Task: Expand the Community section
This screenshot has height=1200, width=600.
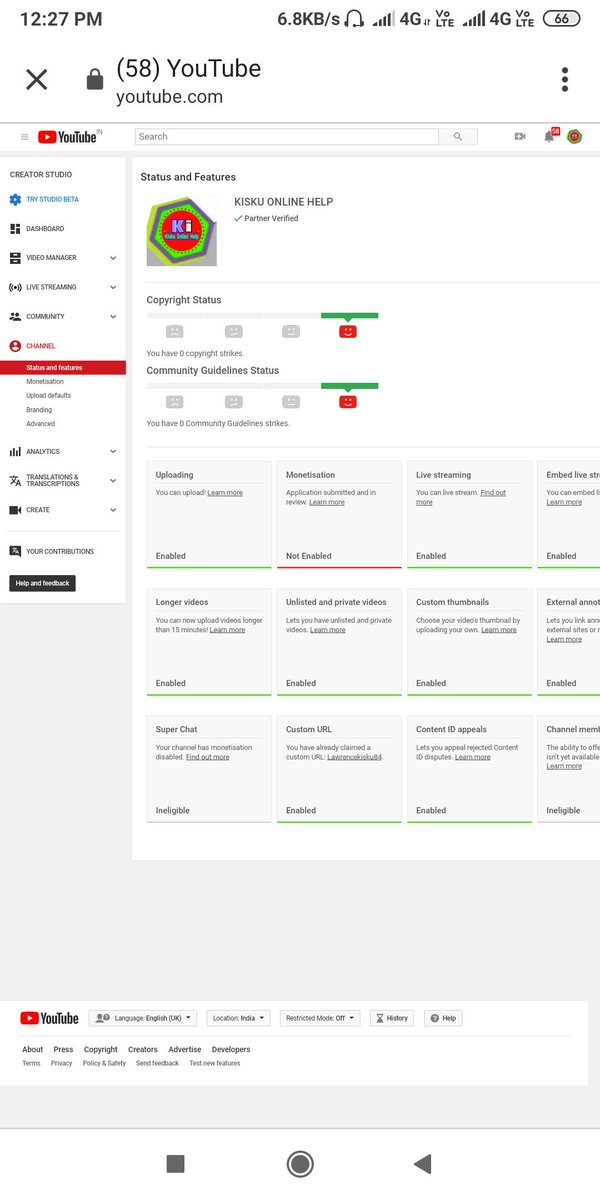Action: click(x=63, y=316)
